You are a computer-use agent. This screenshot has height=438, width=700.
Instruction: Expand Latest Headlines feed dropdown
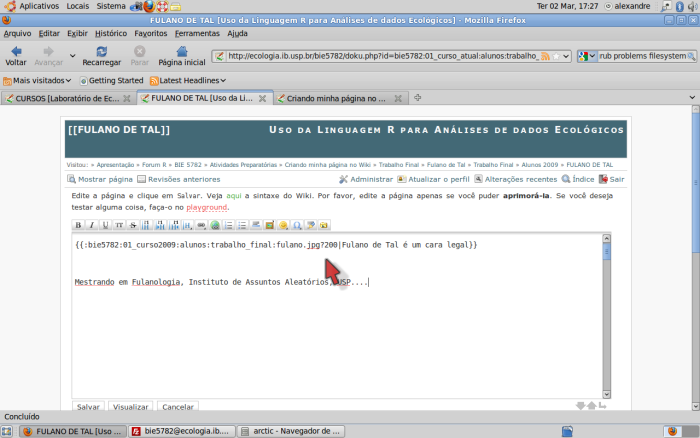[190, 80]
